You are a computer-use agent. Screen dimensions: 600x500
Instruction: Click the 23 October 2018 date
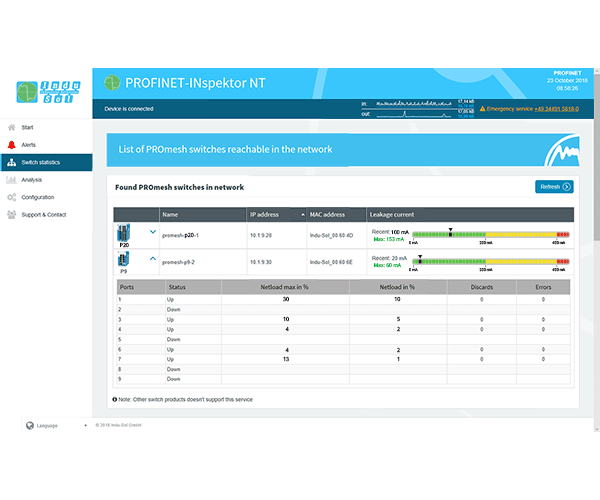tap(567, 80)
